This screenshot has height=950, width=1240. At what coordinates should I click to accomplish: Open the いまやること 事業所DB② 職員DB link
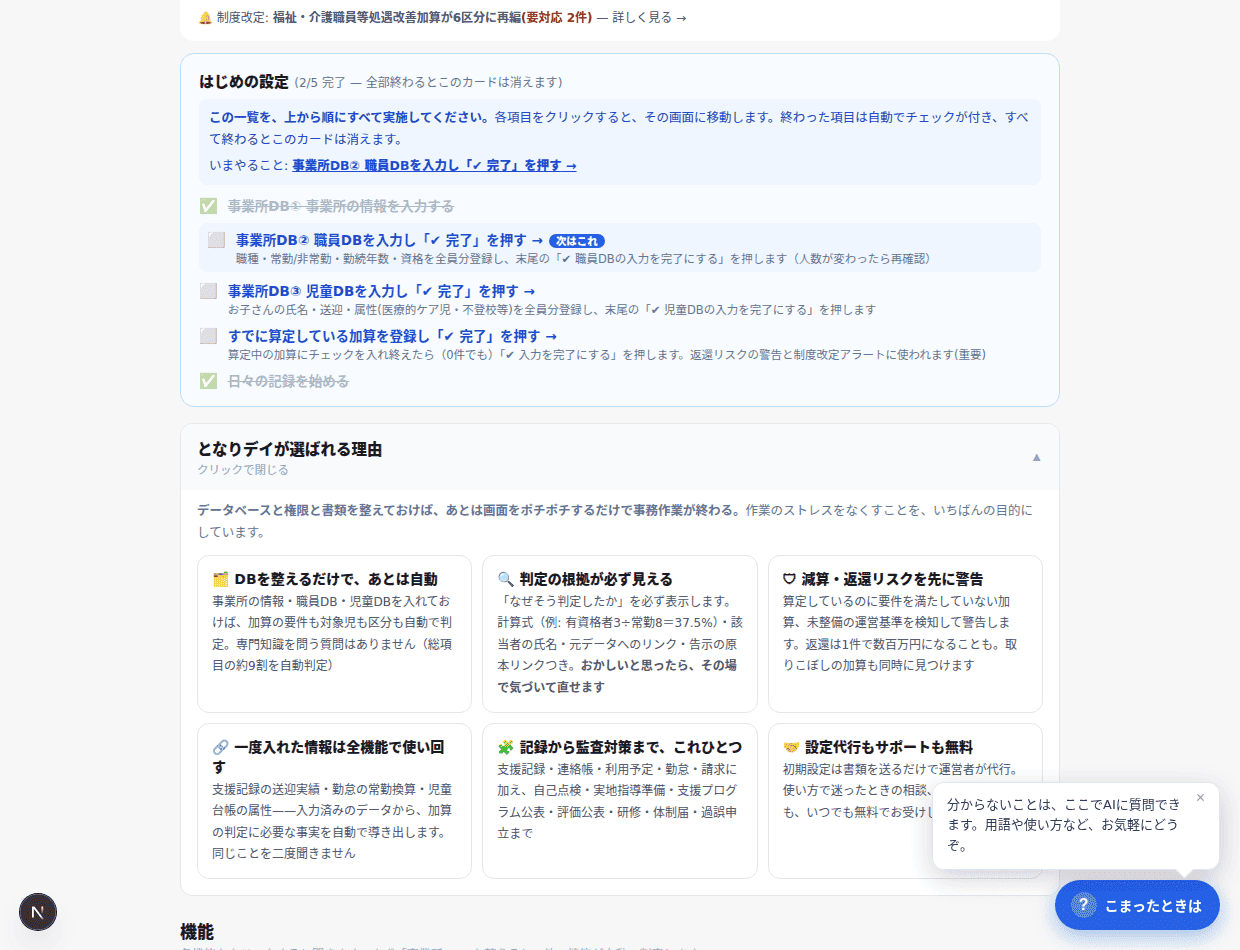434,165
